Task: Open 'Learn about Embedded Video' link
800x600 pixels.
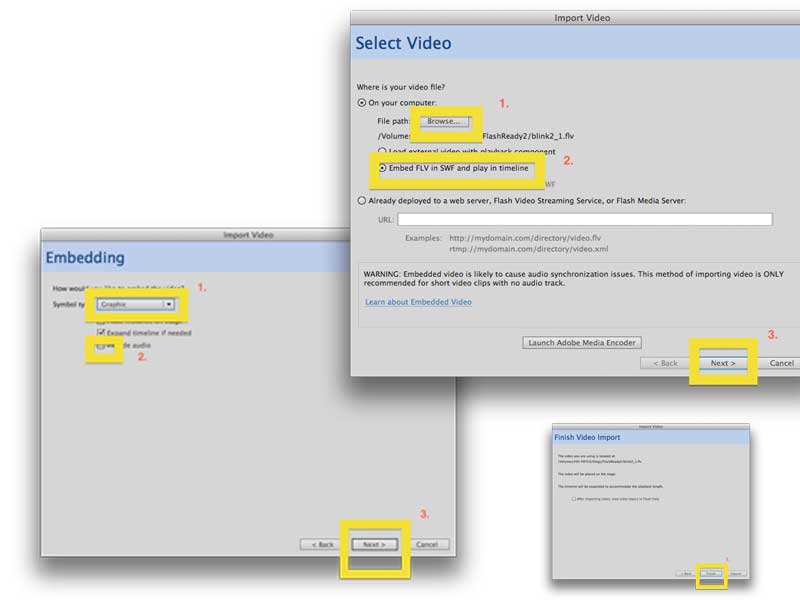Action: pyautogui.click(x=418, y=301)
